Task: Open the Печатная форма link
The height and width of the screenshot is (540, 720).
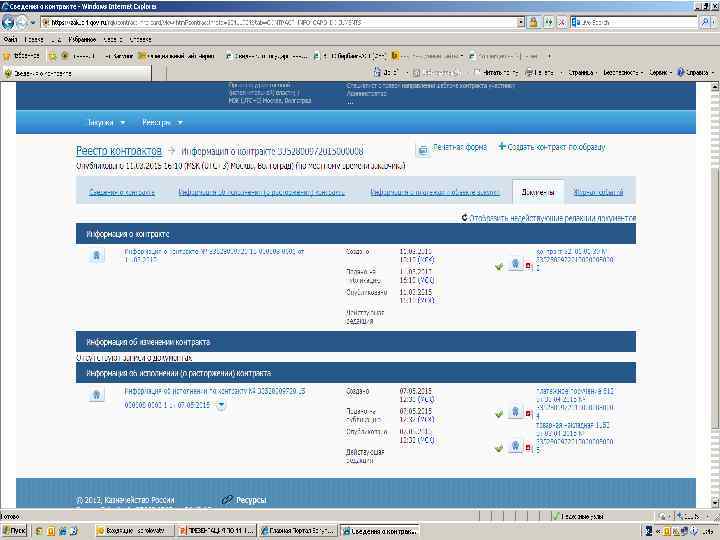Action: click(x=460, y=147)
